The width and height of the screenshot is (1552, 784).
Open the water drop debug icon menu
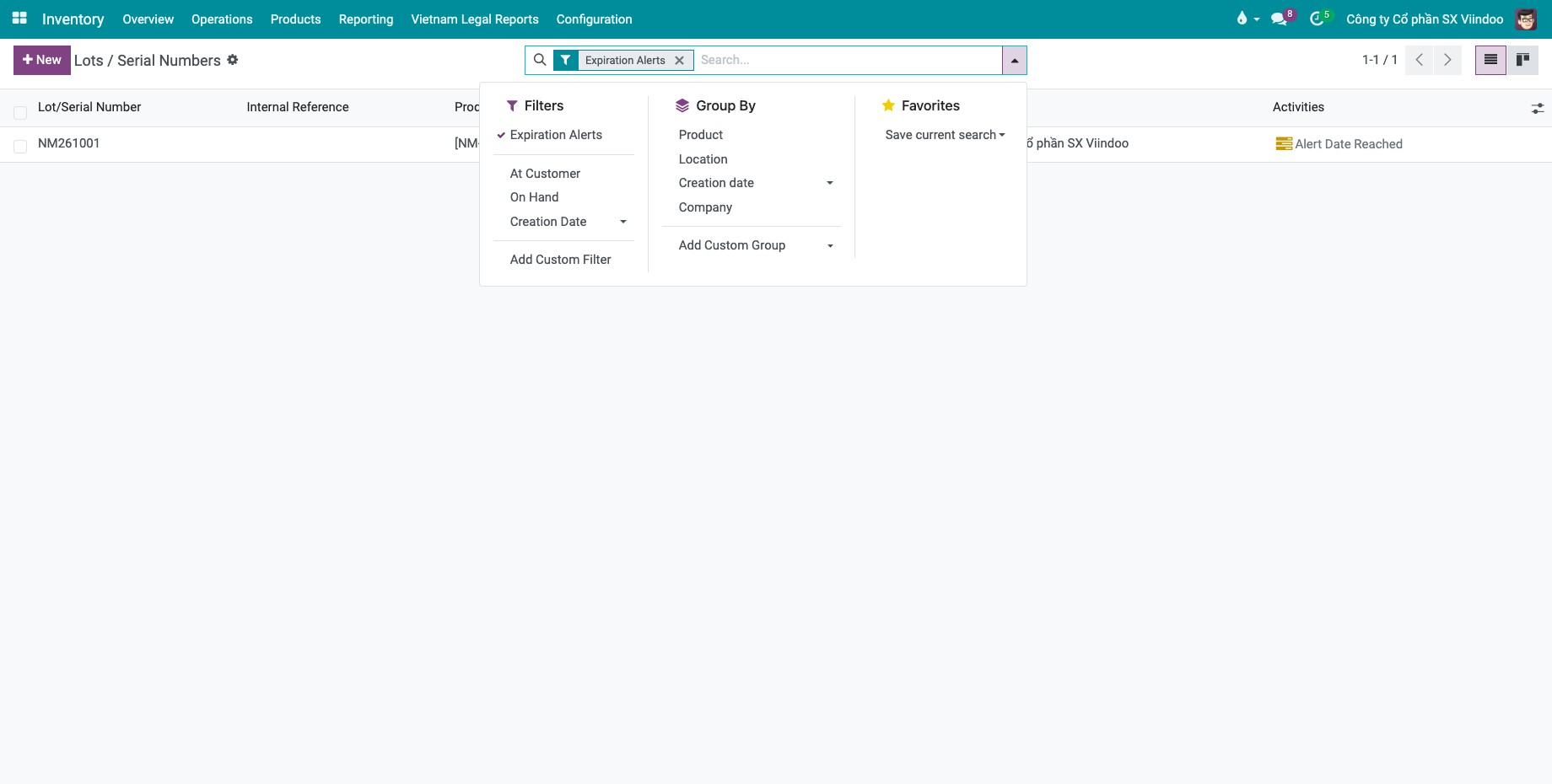(1247, 19)
